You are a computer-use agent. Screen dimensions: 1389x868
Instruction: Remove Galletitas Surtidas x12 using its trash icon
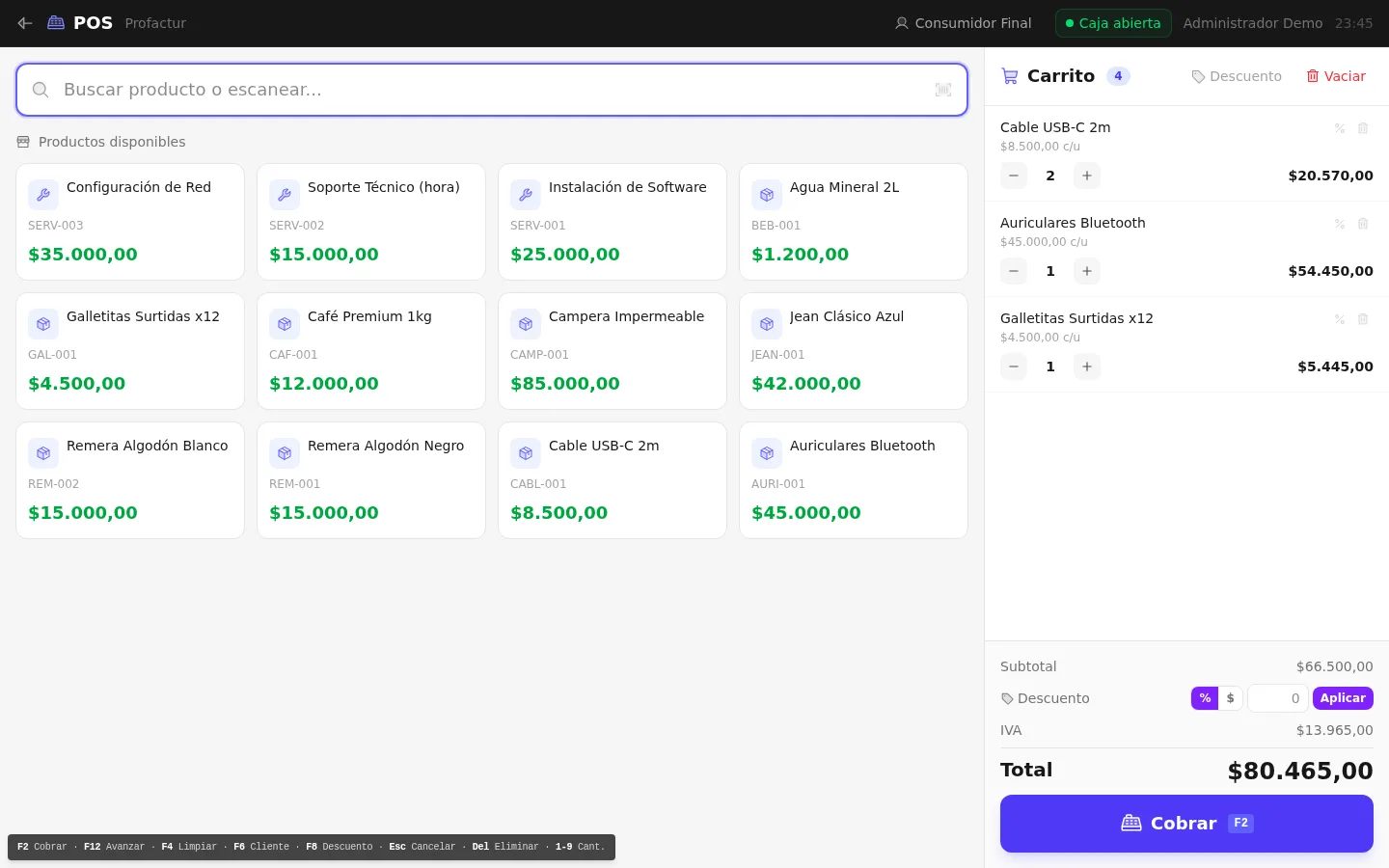1363,319
